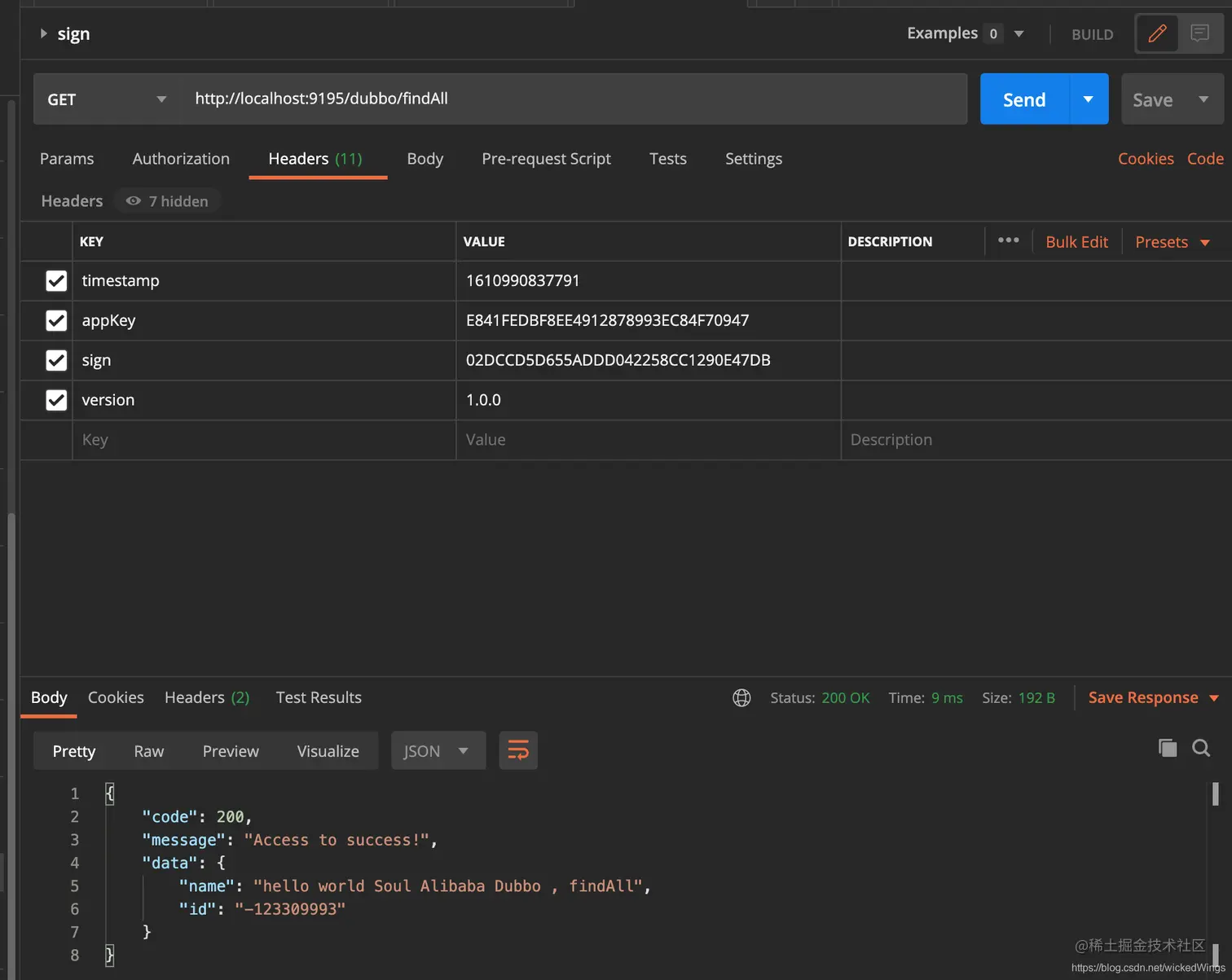1232x980 pixels.
Task: Click the "Access to success!" message text
Action: pyautogui.click(x=337, y=840)
